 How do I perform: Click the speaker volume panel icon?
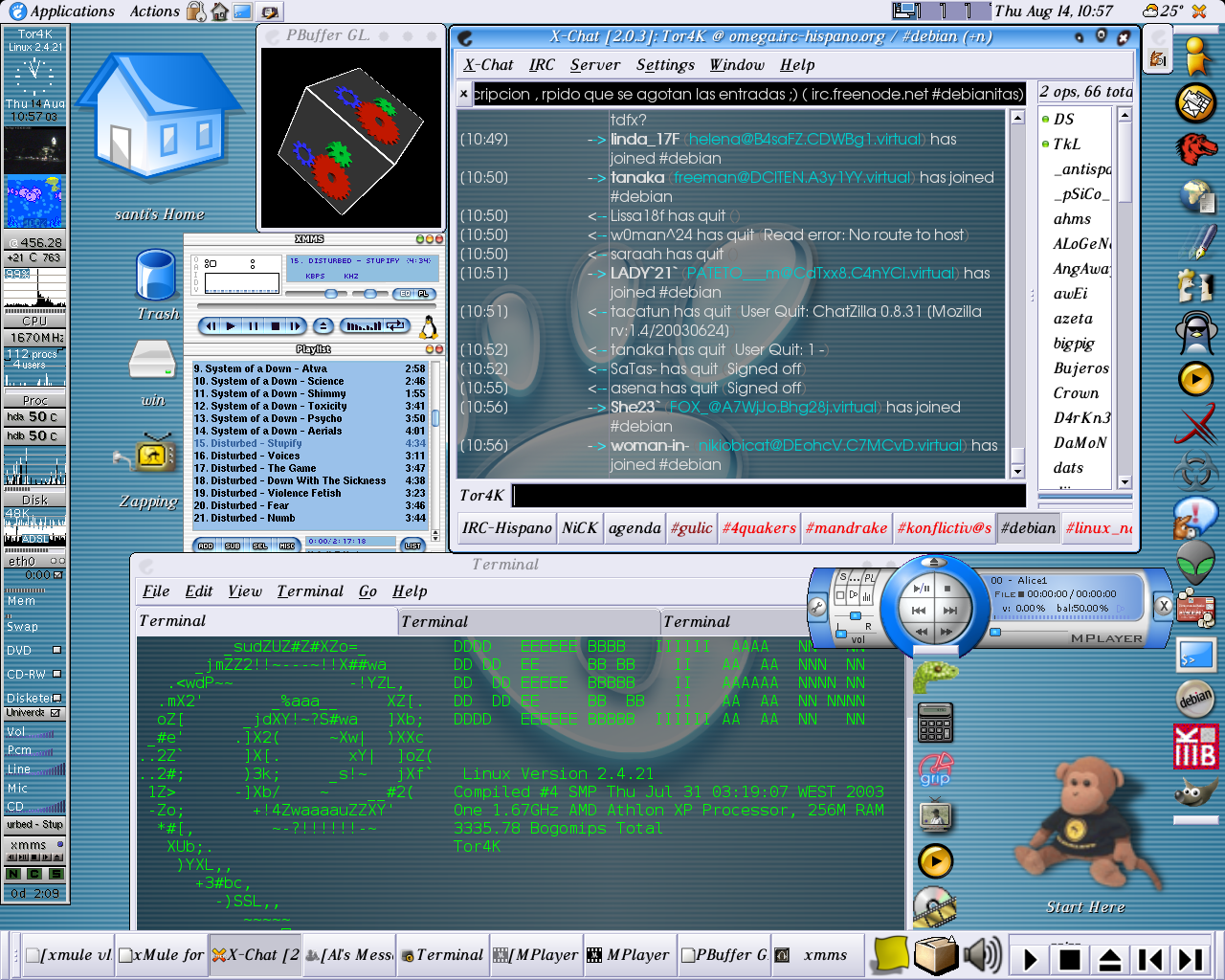(x=982, y=955)
